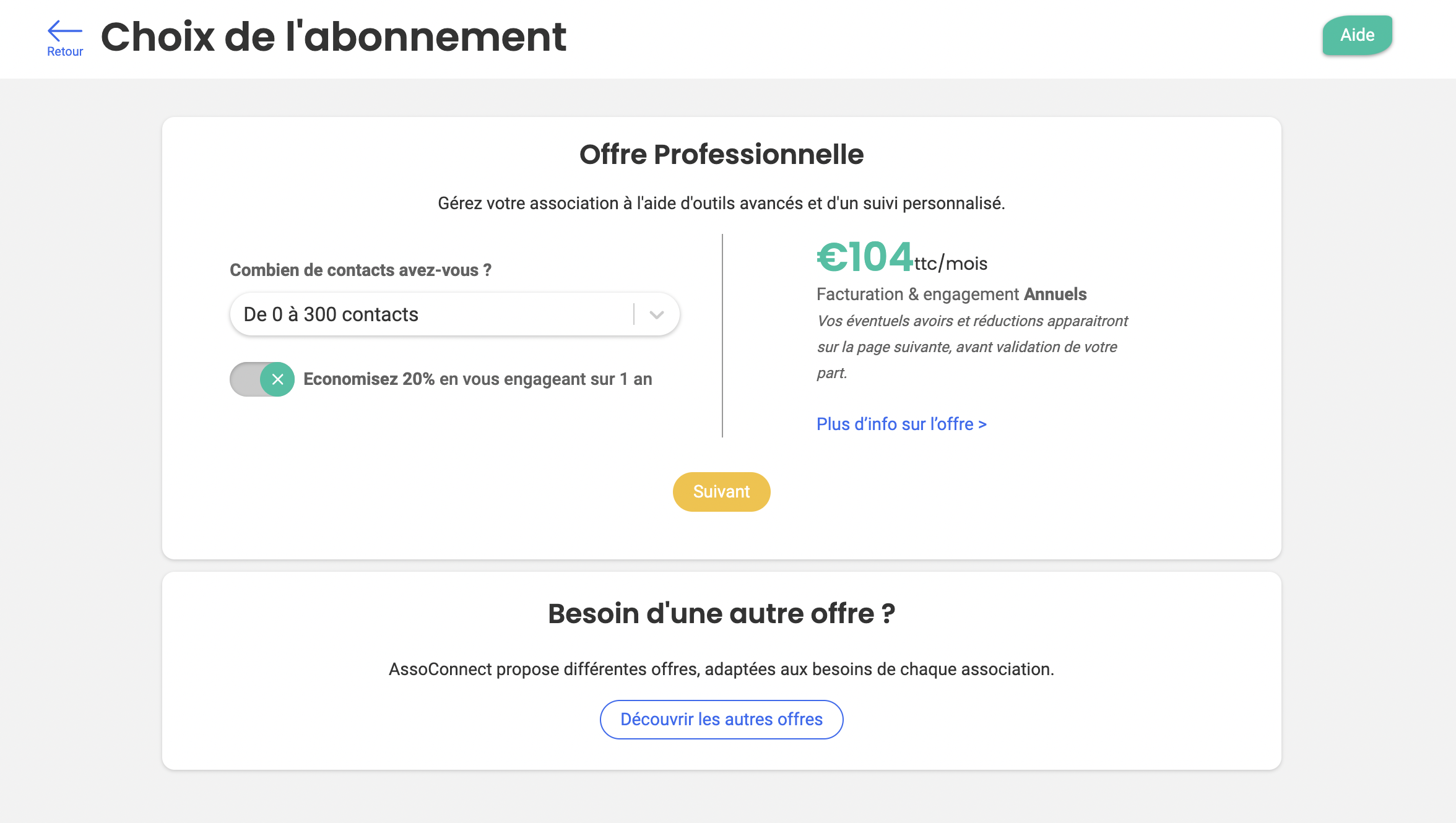Click the X knob on the switch
The image size is (1456, 823).
(x=277, y=379)
